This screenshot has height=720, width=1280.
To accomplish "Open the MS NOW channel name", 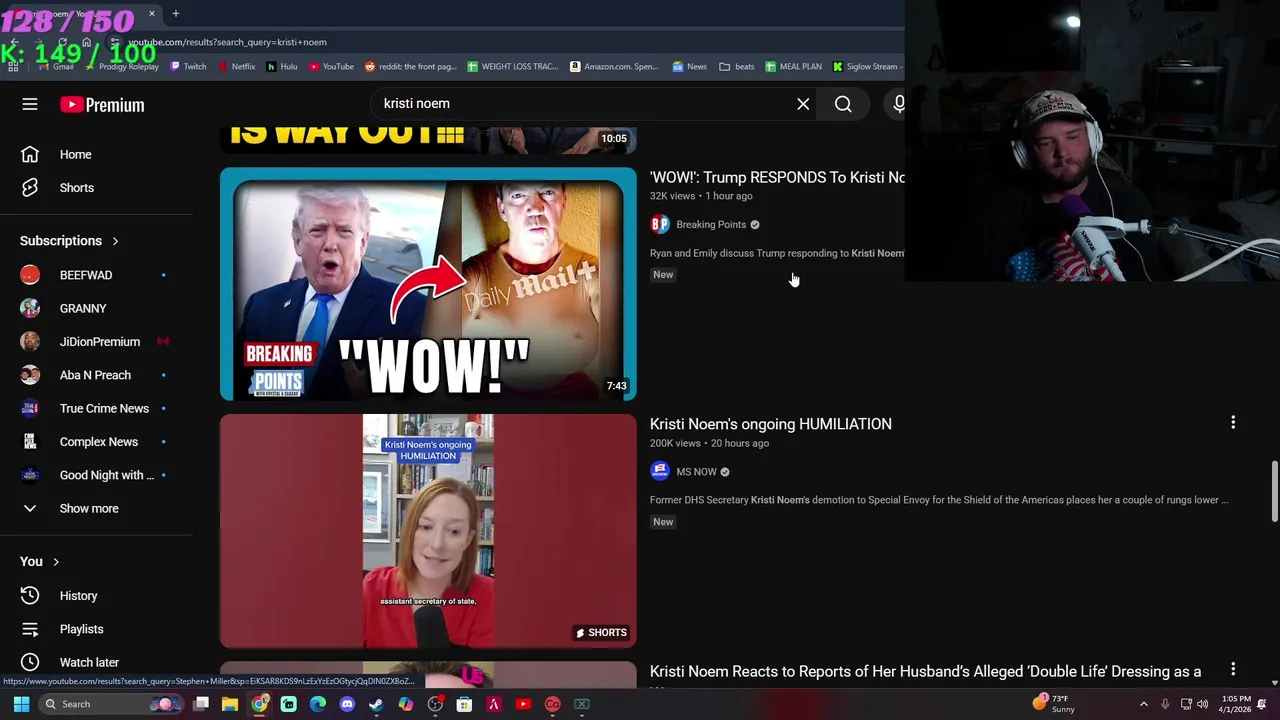I will coord(696,472).
